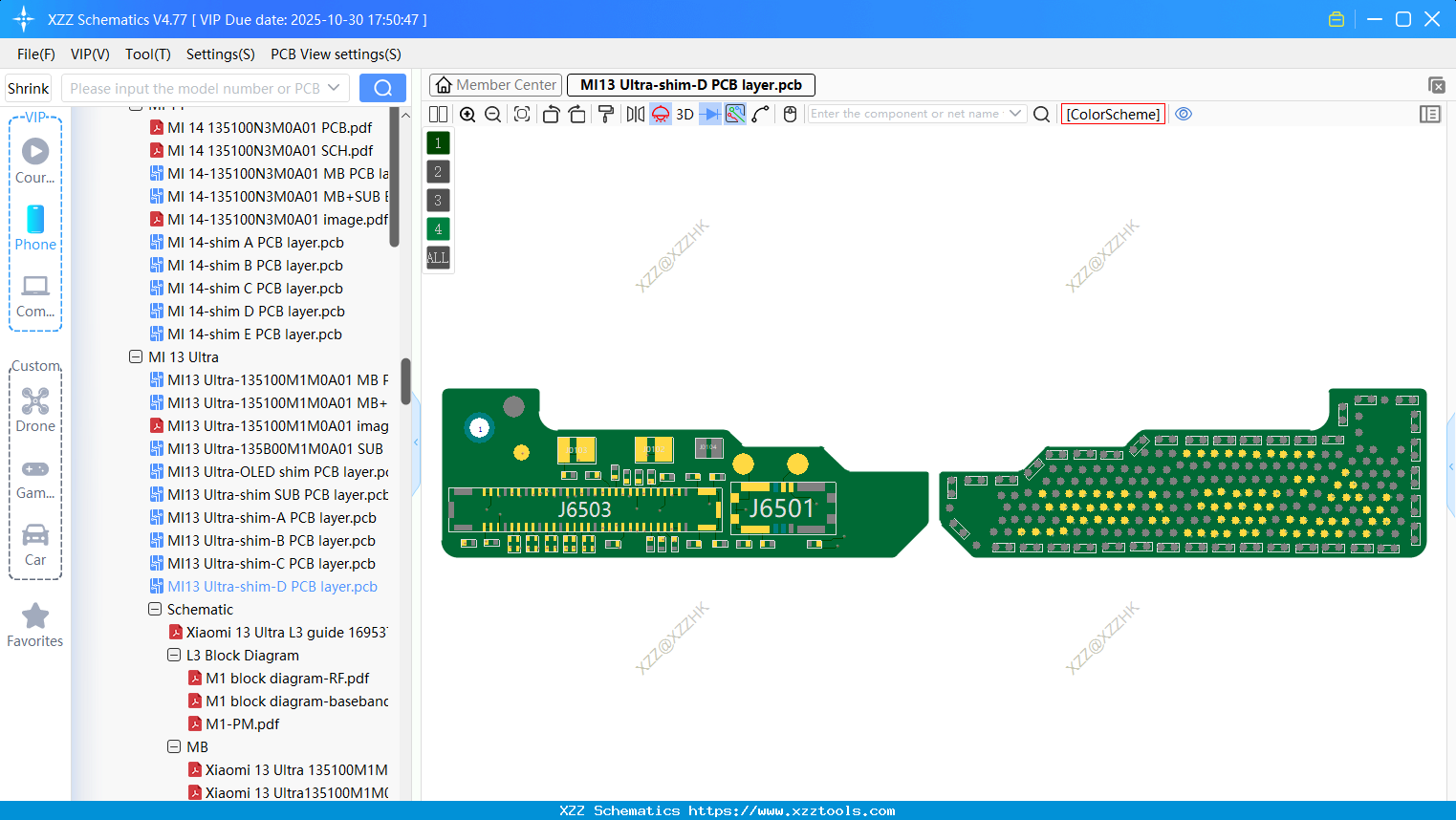Switch to 3D view mode
Screen dimensions: 1456x820
click(x=683, y=114)
